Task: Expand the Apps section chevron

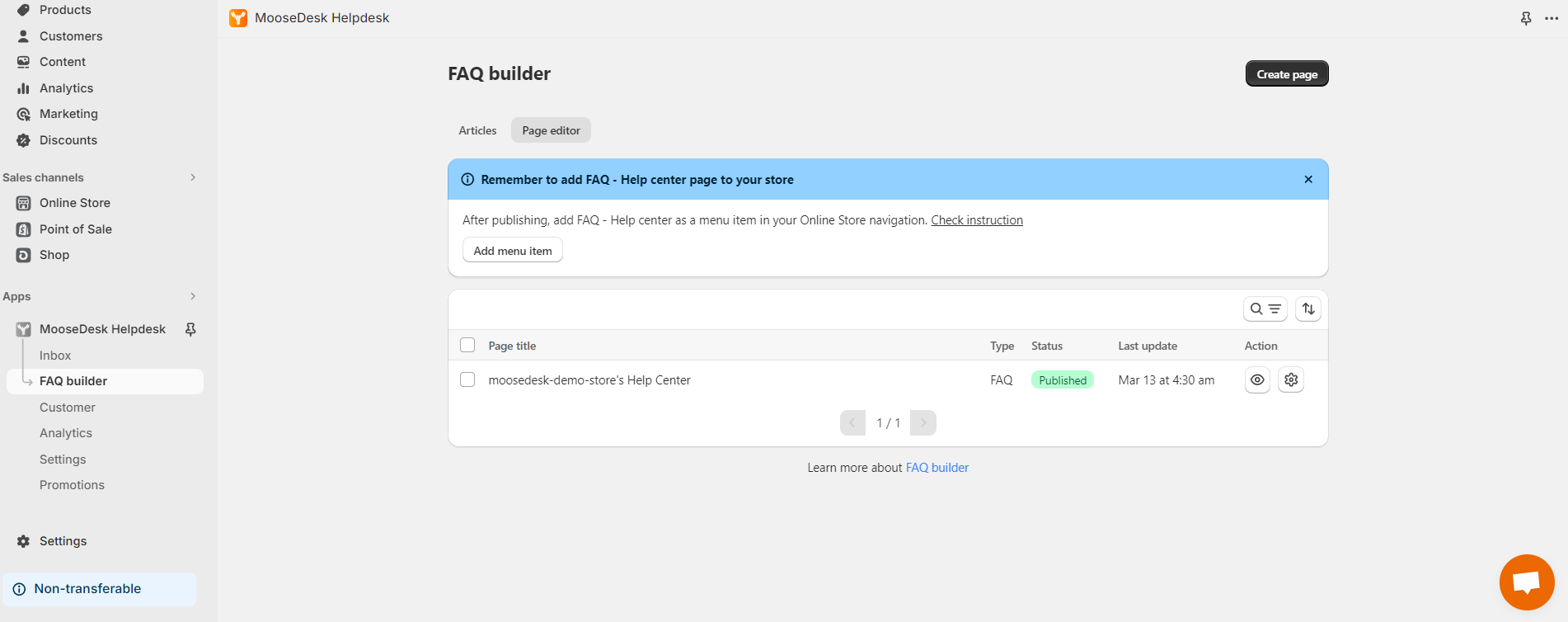Action: click(193, 296)
